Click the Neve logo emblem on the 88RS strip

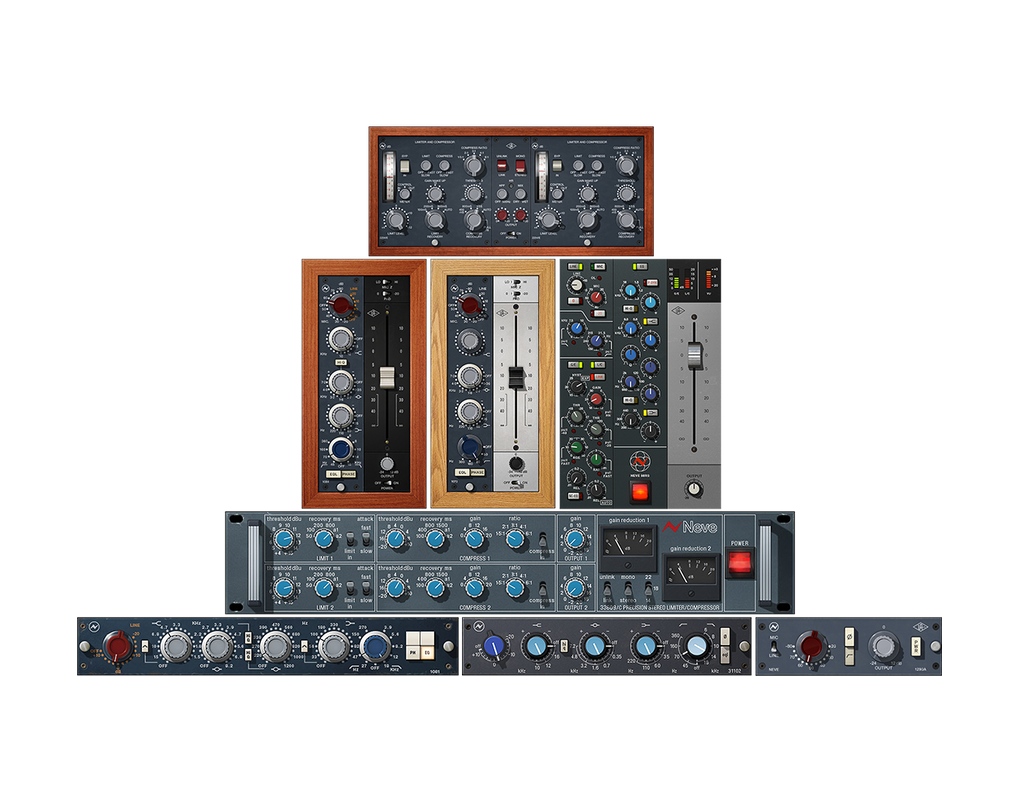coord(639,463)
